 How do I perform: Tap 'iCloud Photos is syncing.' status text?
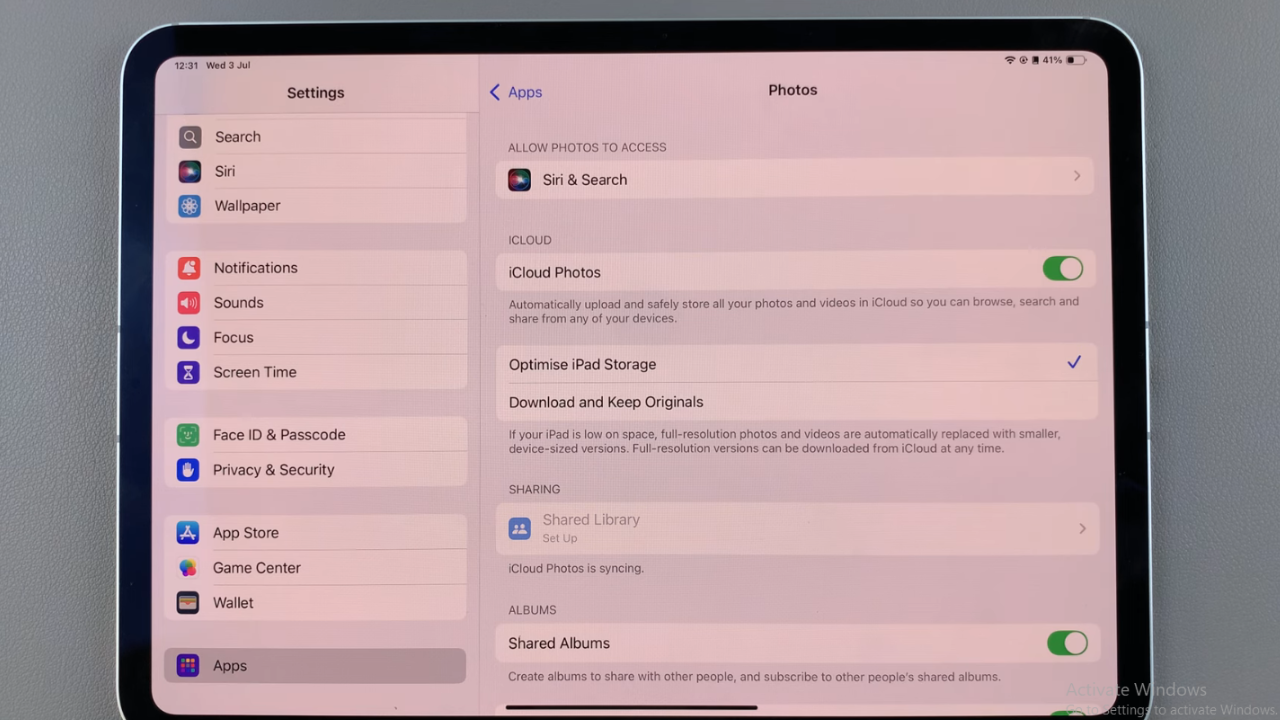(576, 569)
